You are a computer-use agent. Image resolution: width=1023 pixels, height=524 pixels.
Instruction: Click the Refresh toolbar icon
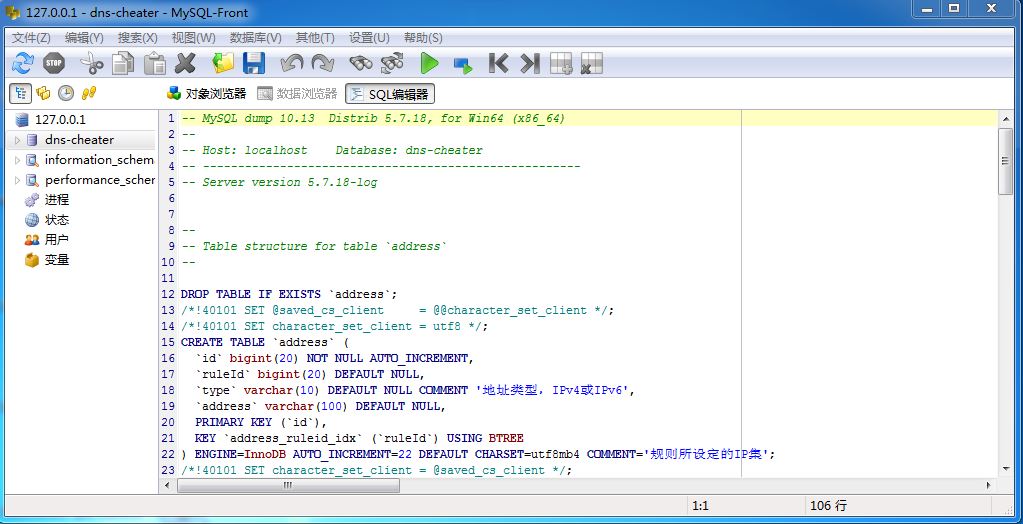(23, 63)
